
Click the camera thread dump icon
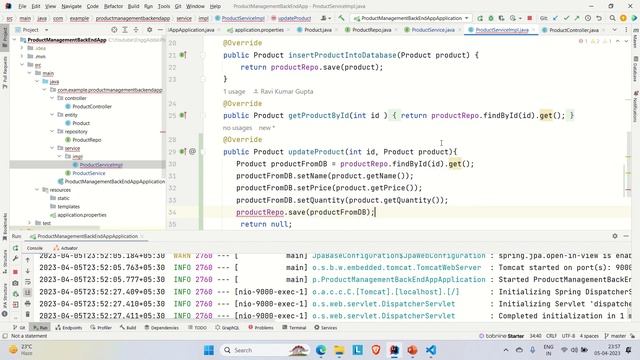pos(16,283)
